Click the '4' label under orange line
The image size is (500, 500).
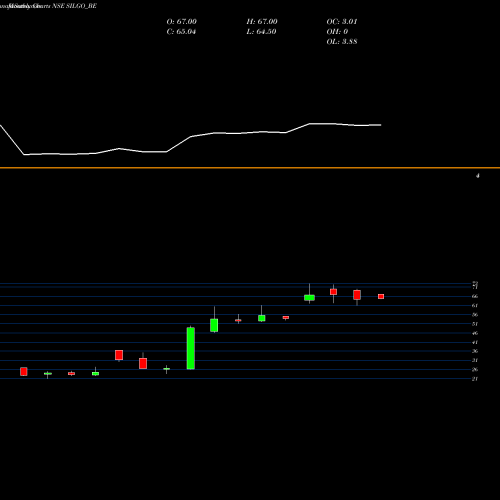(x=477, y=175)
